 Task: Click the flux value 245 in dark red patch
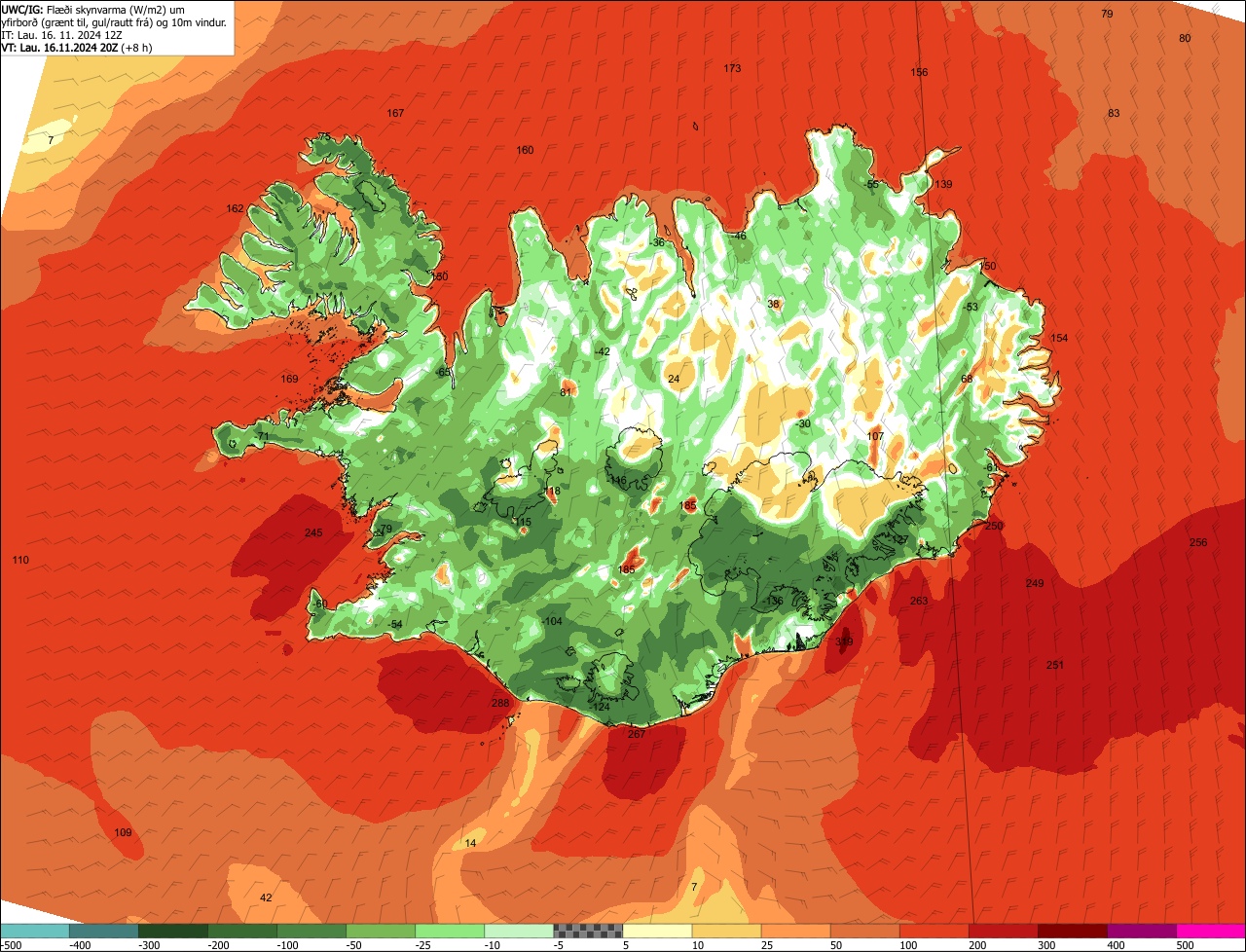point(312,532)
